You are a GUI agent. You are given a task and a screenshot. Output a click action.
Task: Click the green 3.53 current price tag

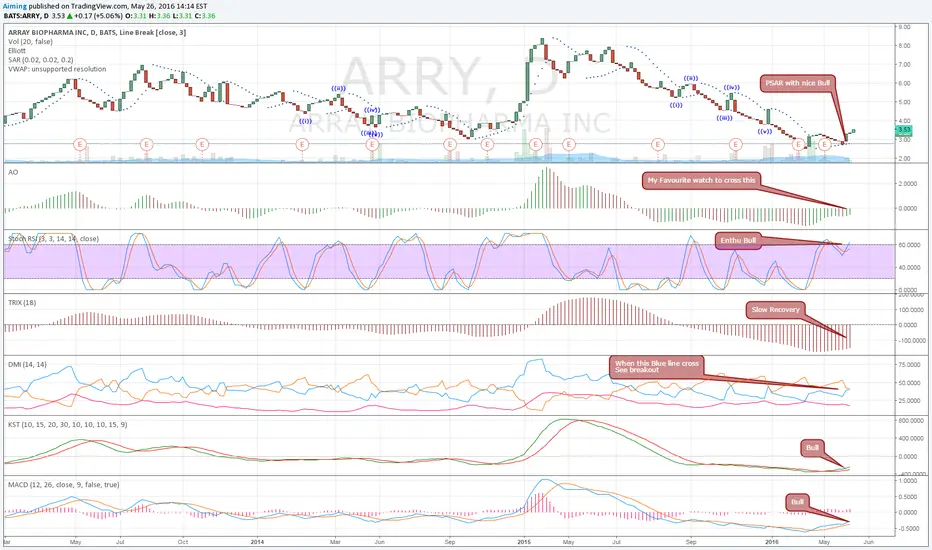[x=903, y=130]
